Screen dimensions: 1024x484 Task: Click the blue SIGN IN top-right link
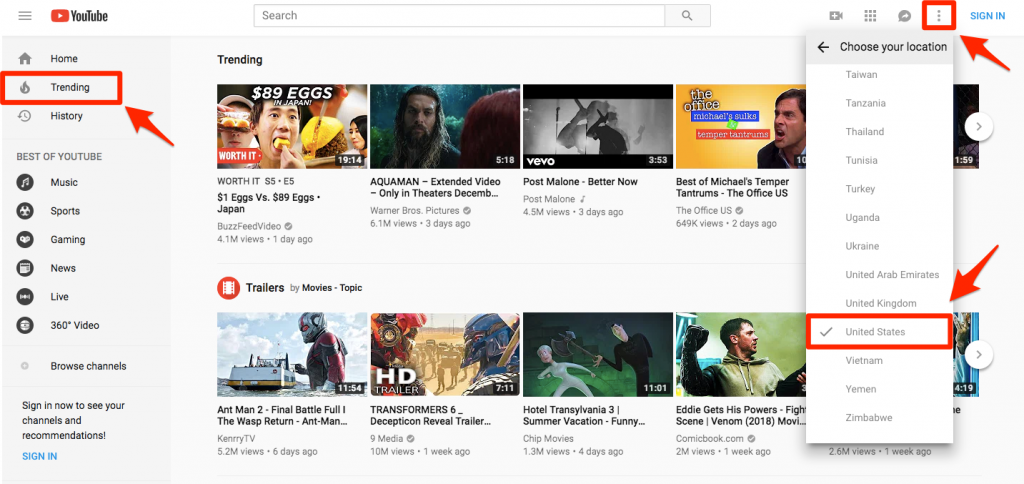click(x=987, y=16)
